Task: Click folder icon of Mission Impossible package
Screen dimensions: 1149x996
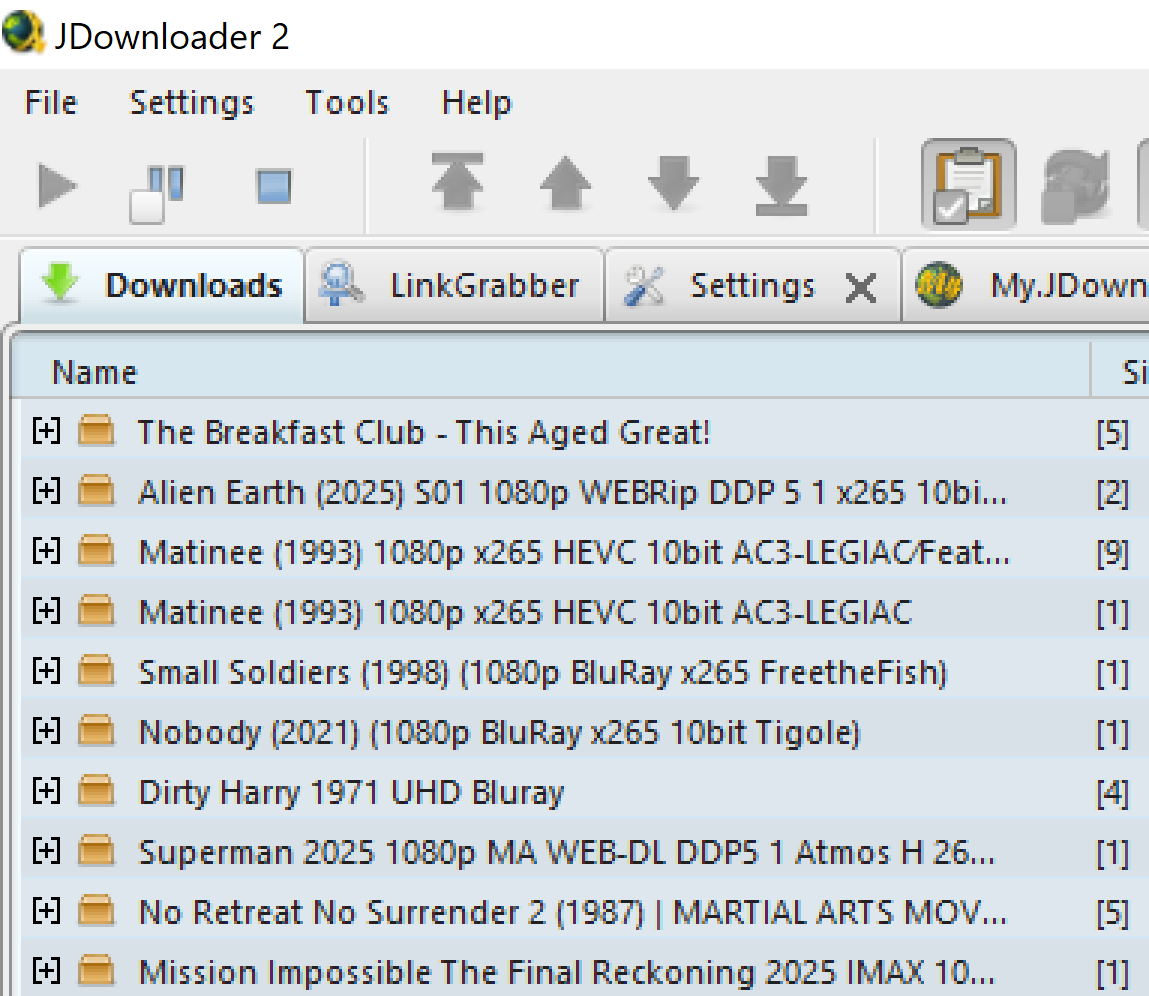Action: [96, 972]
